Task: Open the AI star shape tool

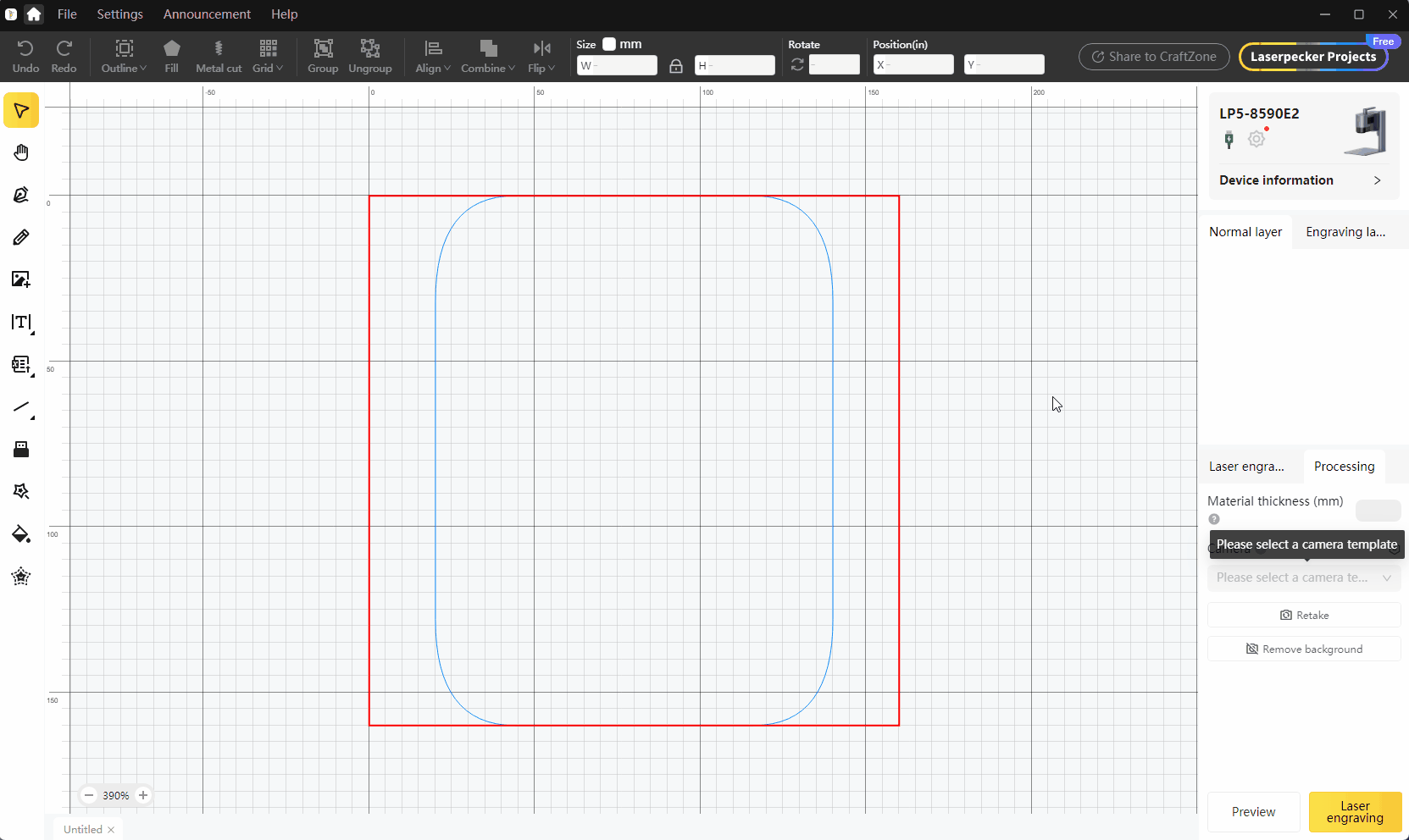Action: [21, 492]
